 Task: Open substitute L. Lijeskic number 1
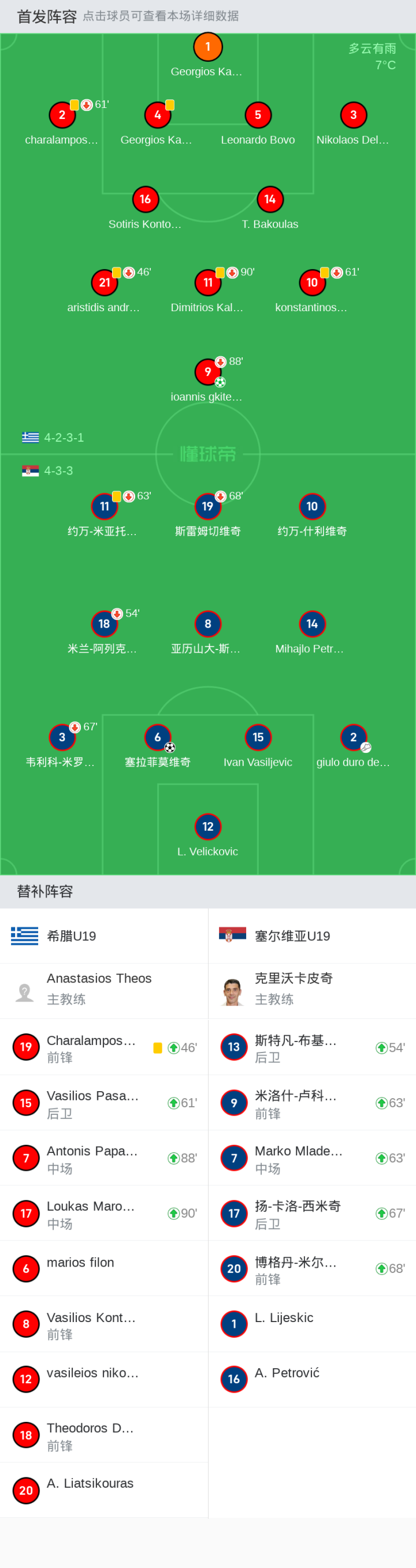pos(312,1324)
